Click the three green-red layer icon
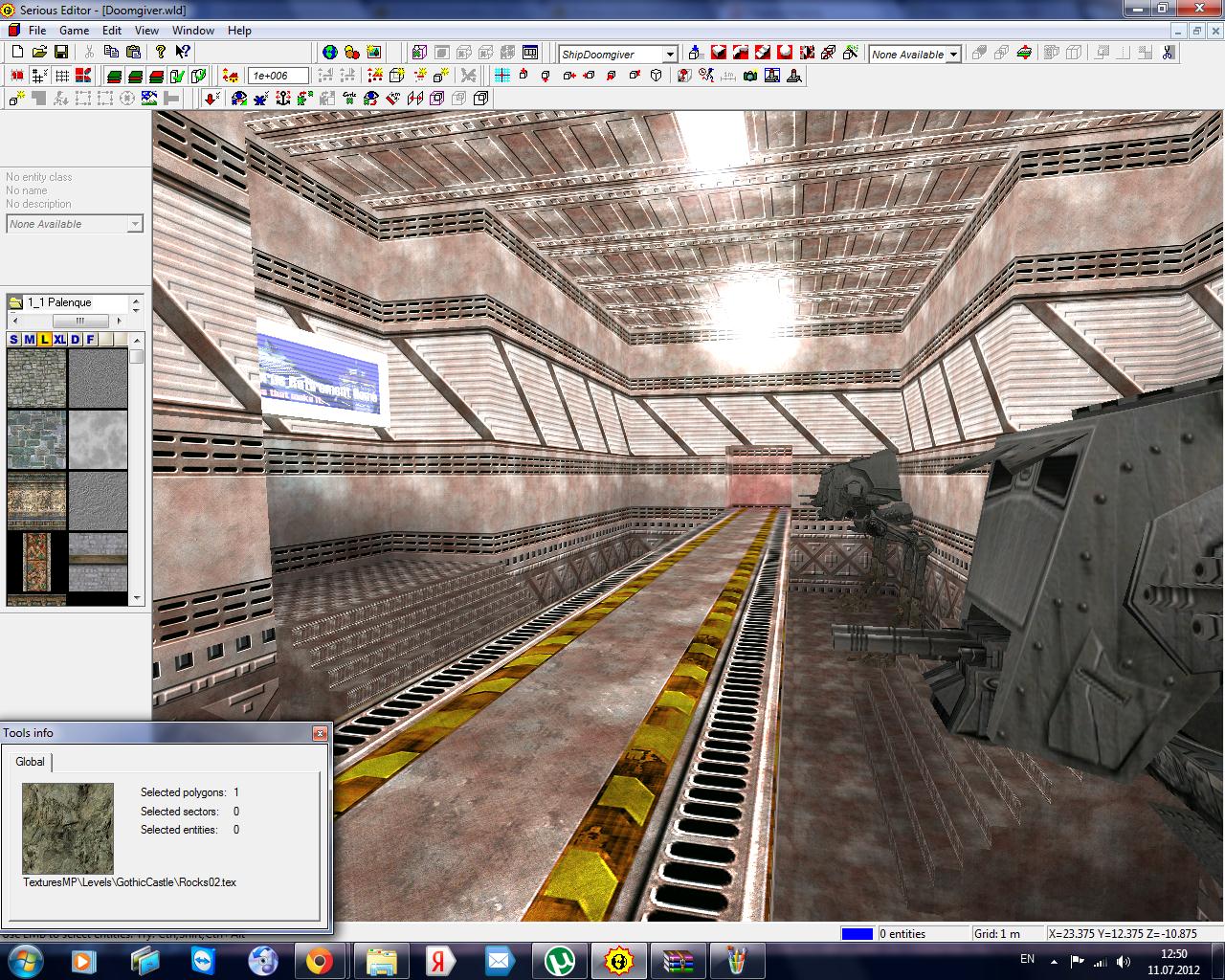1225x980 pixels. [114, 75]
